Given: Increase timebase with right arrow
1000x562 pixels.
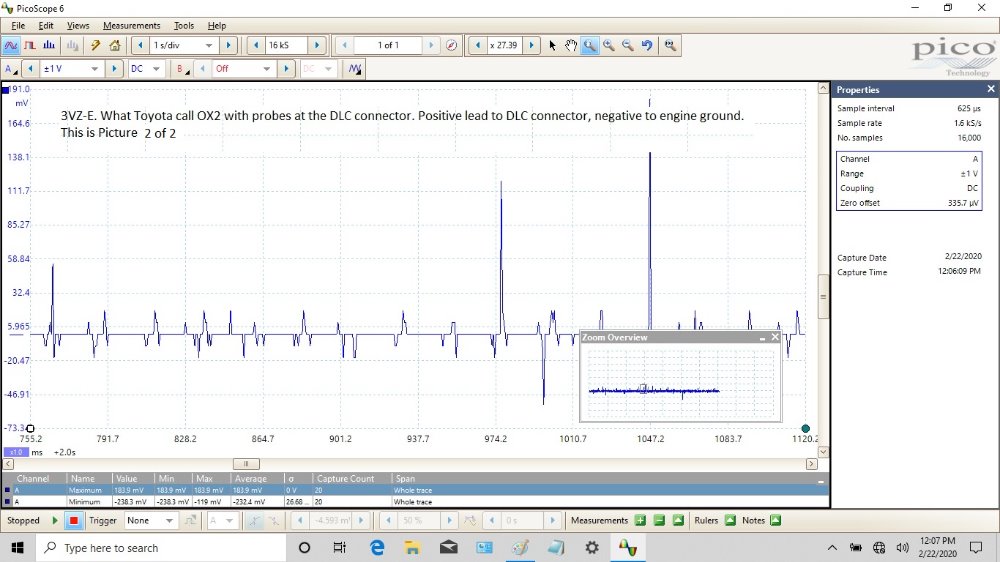Looking at the screenshot, I should coord(228,45).
